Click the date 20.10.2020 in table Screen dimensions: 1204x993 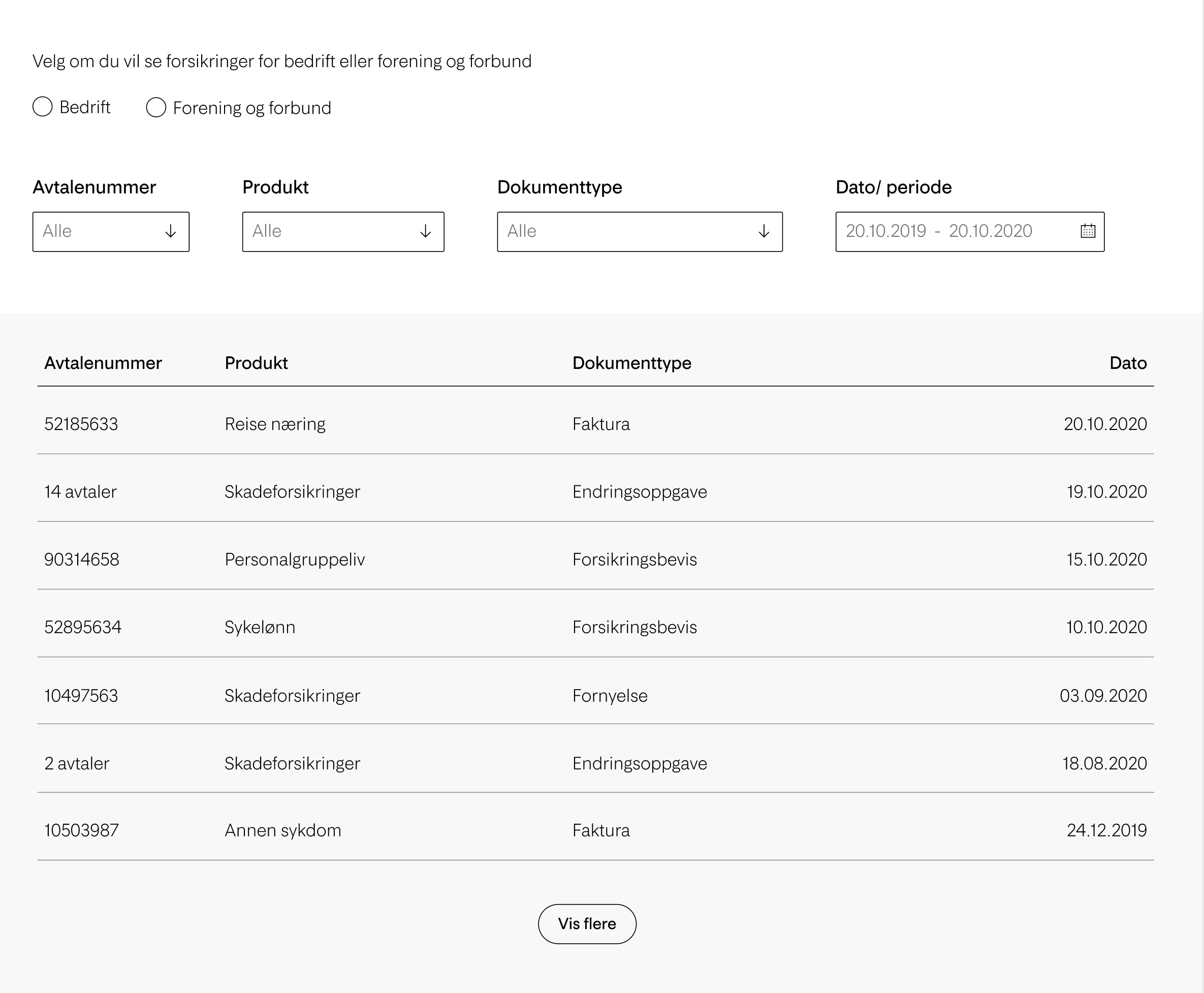coord(1105,424)
